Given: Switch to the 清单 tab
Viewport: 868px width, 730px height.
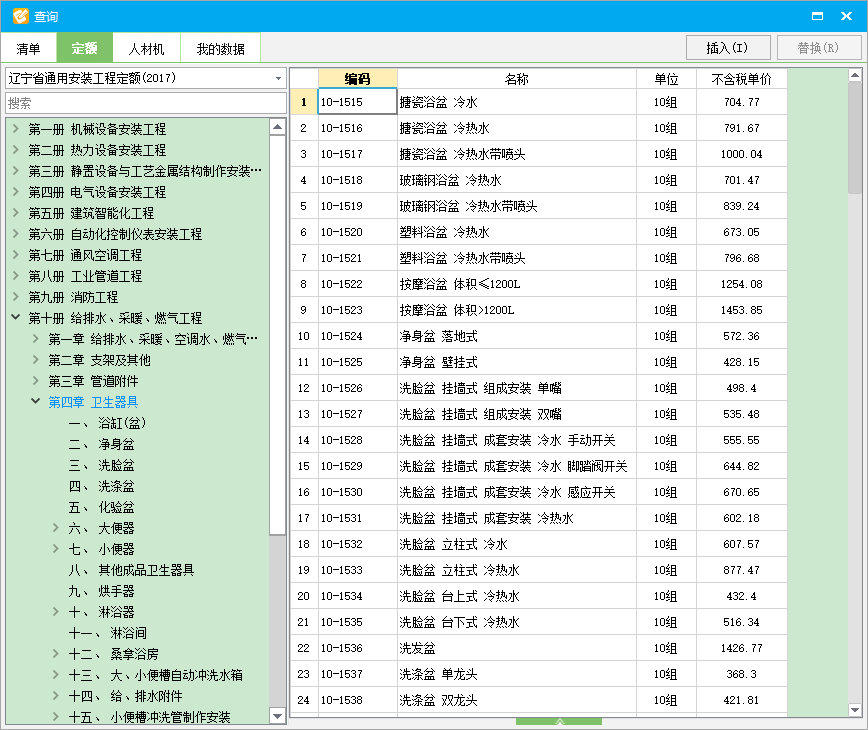Looking at the screenshot, I should [x=25, y=47].
